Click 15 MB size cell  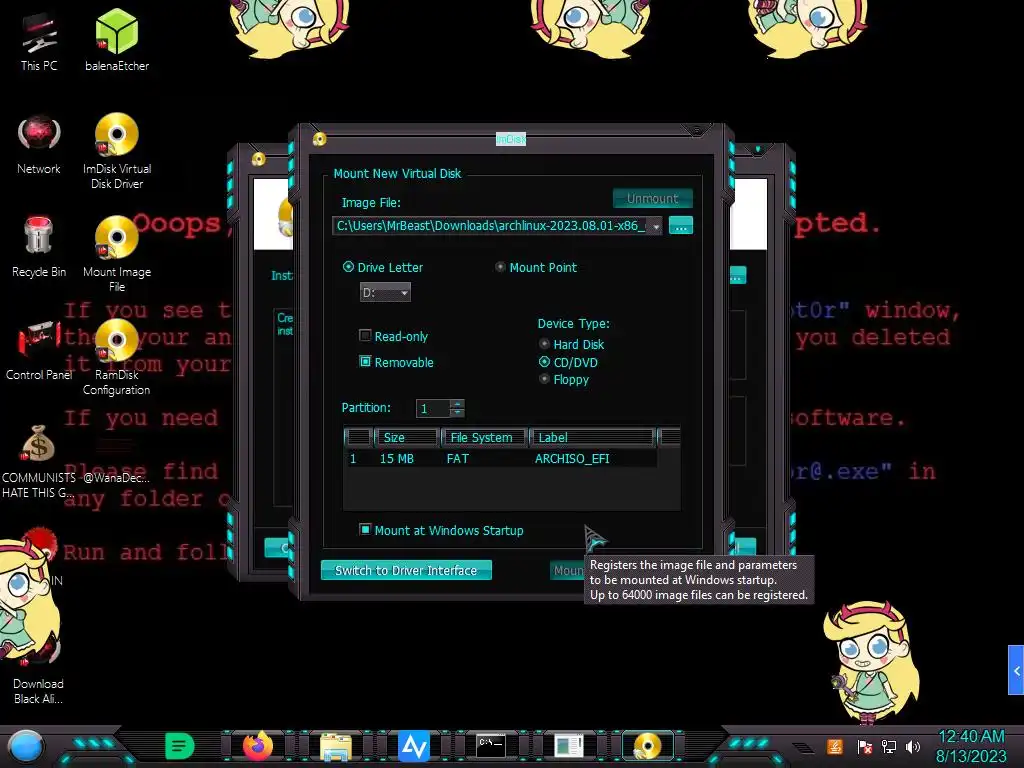[396, 458]
